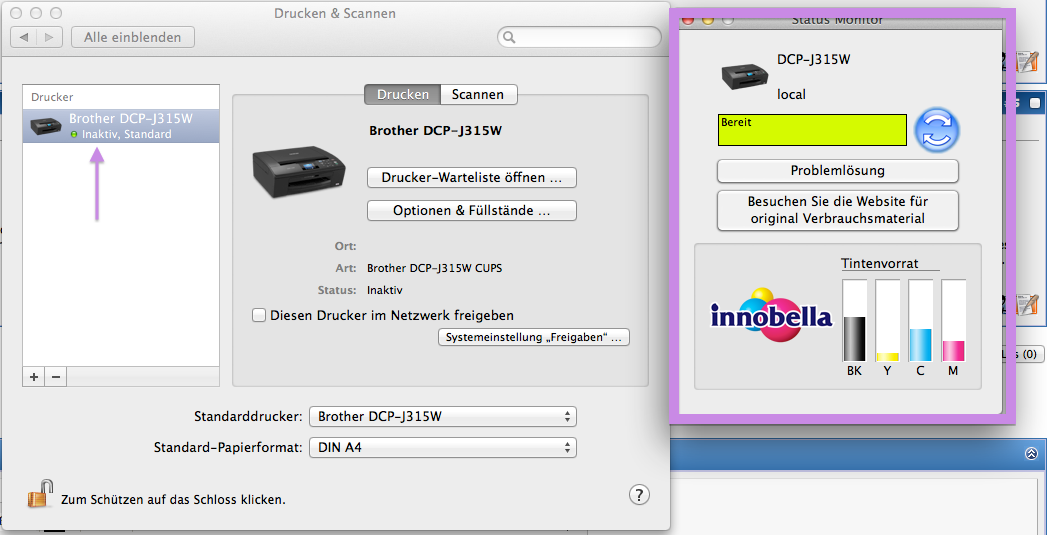Focus the search field in Drucken & Scannen
This screenshot has height=535, width=1047.
tap(579, 37)
